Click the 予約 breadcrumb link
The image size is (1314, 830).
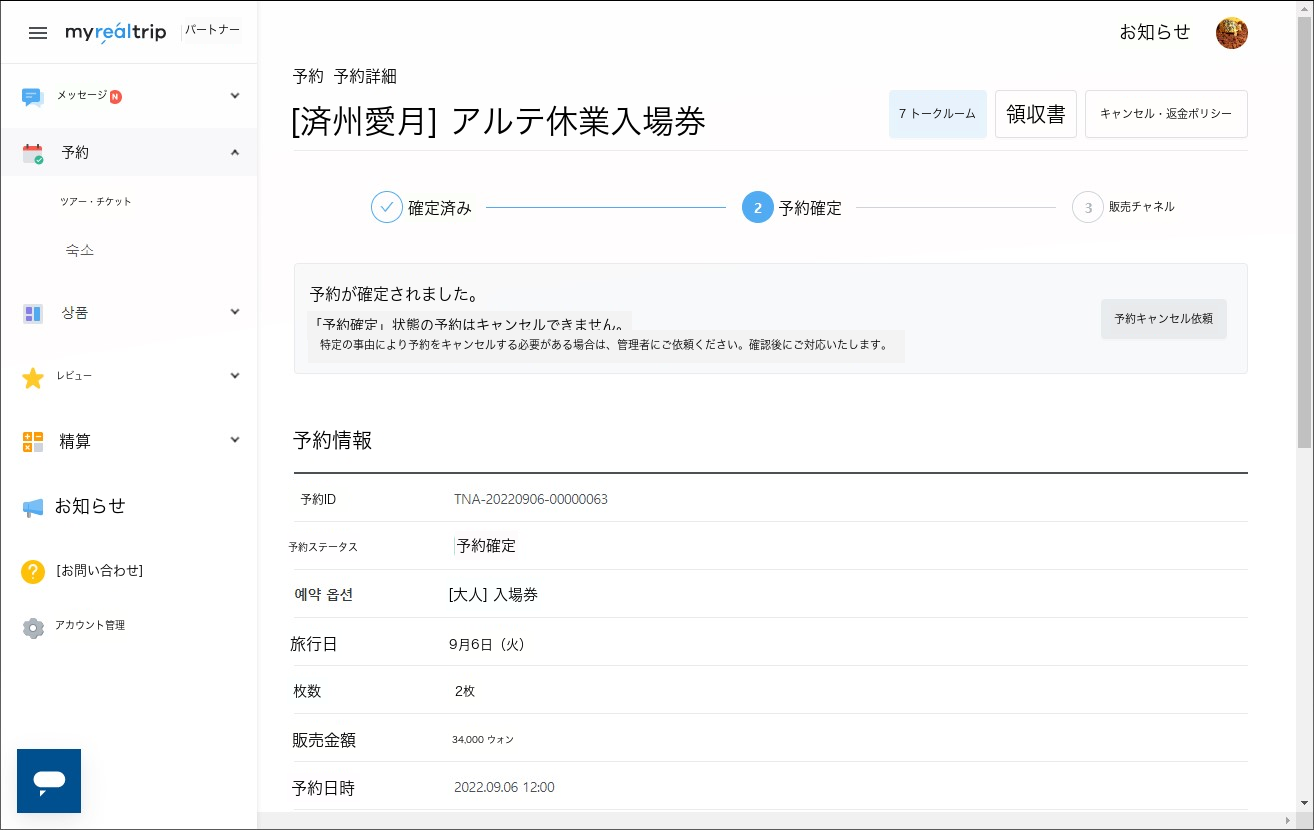point(308,77)
